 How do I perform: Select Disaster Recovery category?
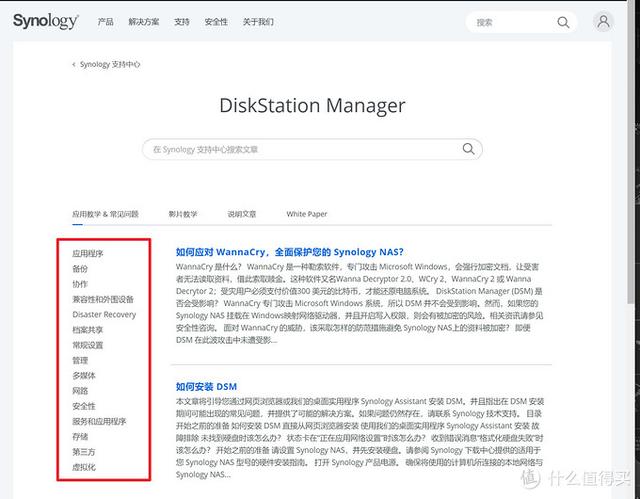point(104,315)
